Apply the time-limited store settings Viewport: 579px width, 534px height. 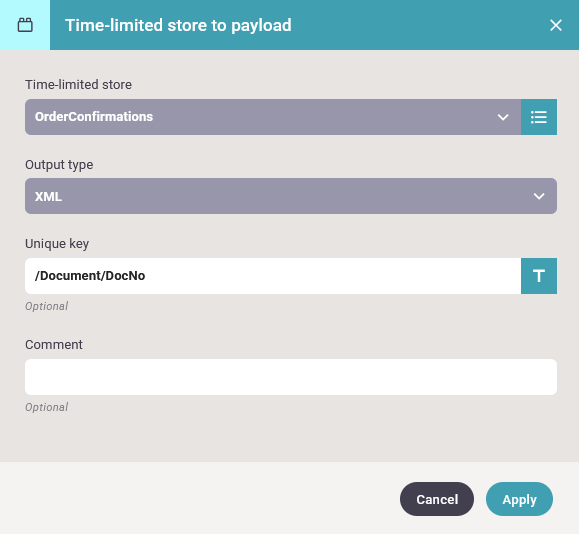tap(519, 499)
